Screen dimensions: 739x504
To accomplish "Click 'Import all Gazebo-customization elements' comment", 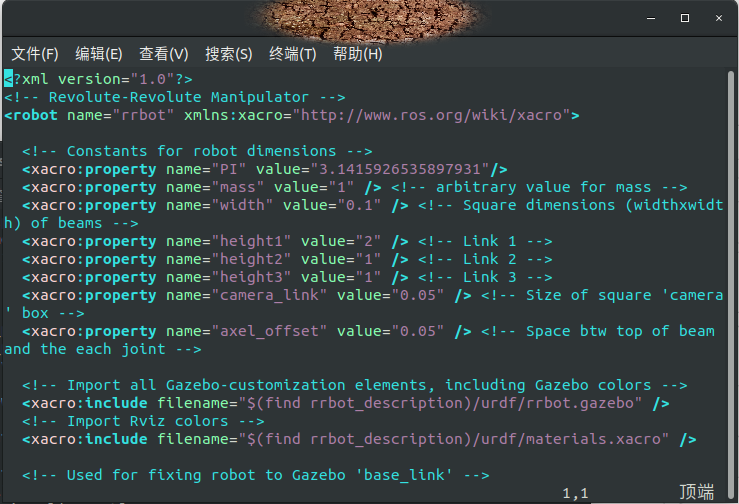I will pos(354,385).
